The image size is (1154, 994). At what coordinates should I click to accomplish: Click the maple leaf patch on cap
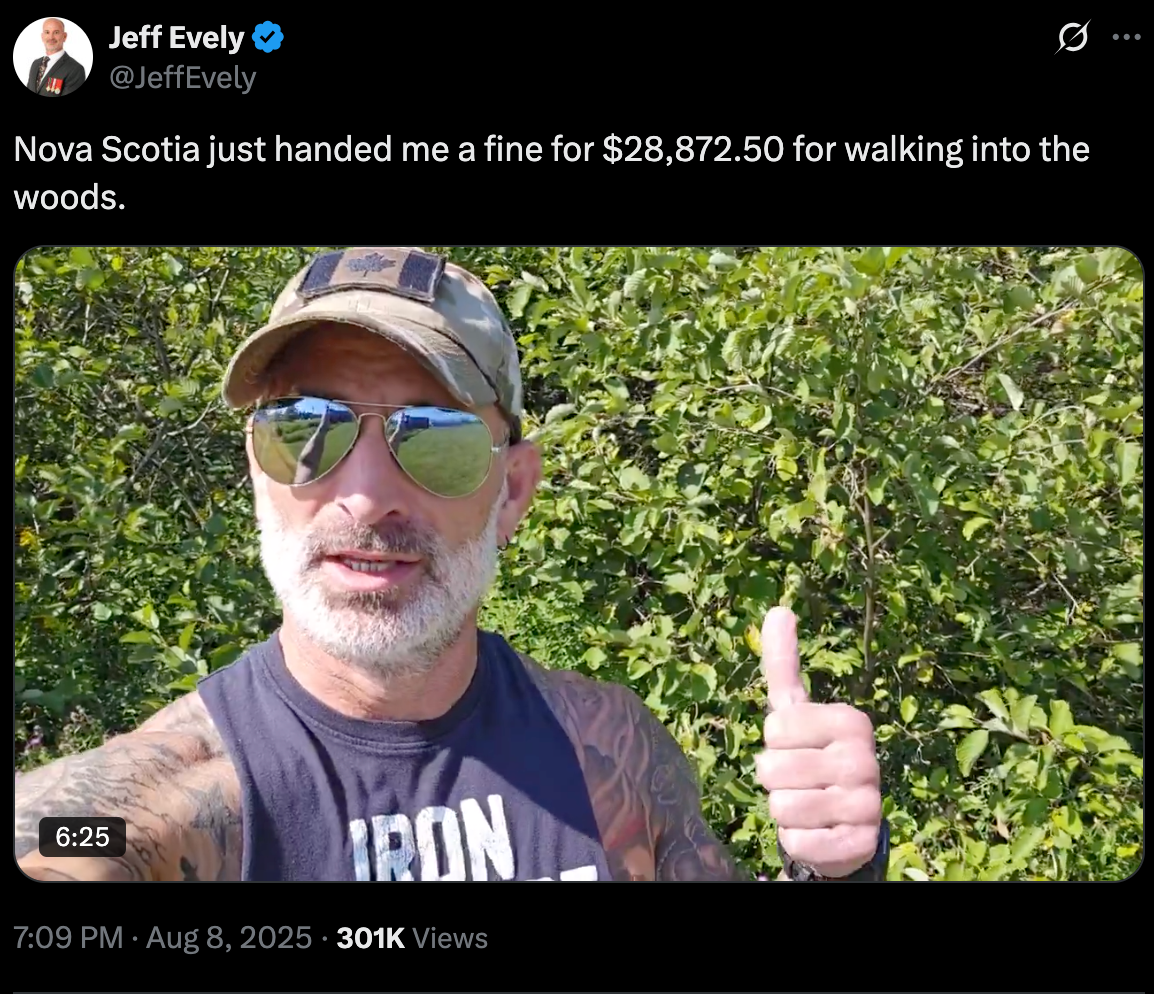tap(372, 271)
